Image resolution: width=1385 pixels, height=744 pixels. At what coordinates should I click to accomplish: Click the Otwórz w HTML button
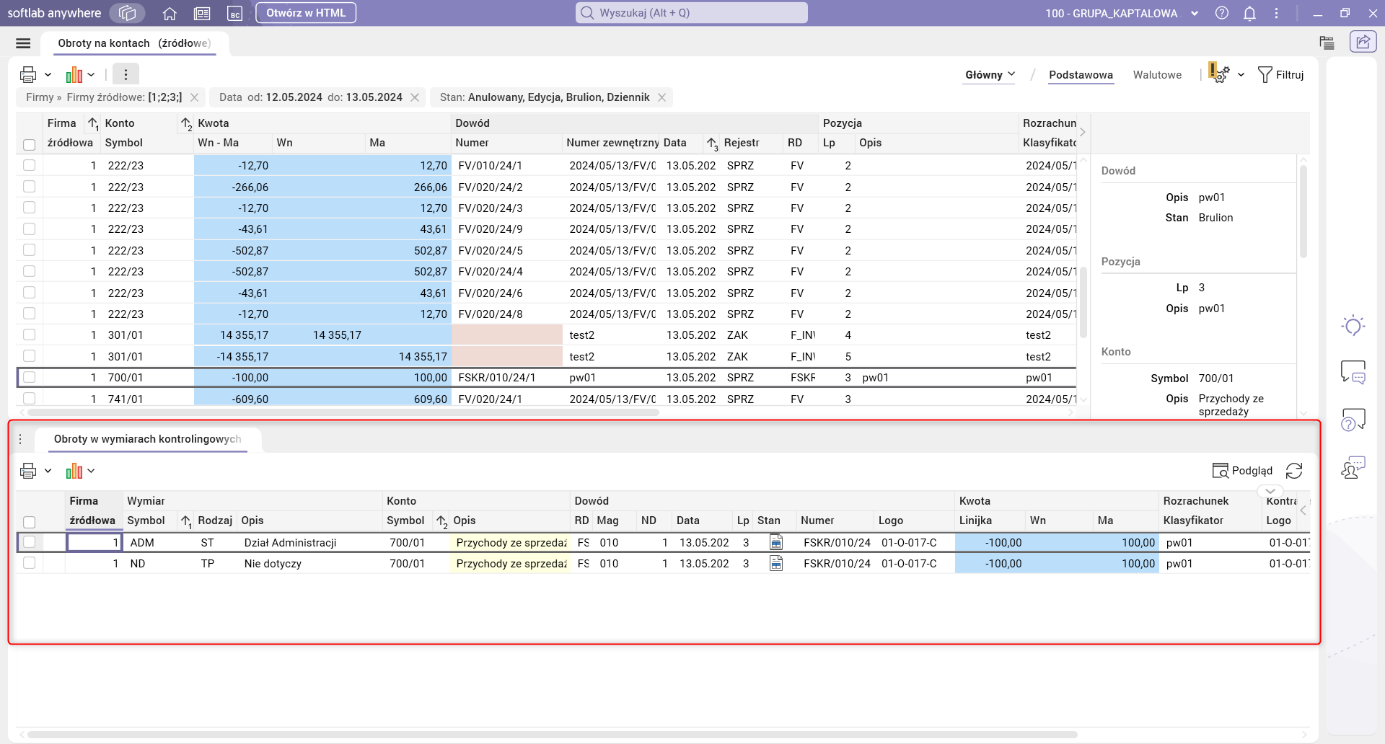pos(305,13)
